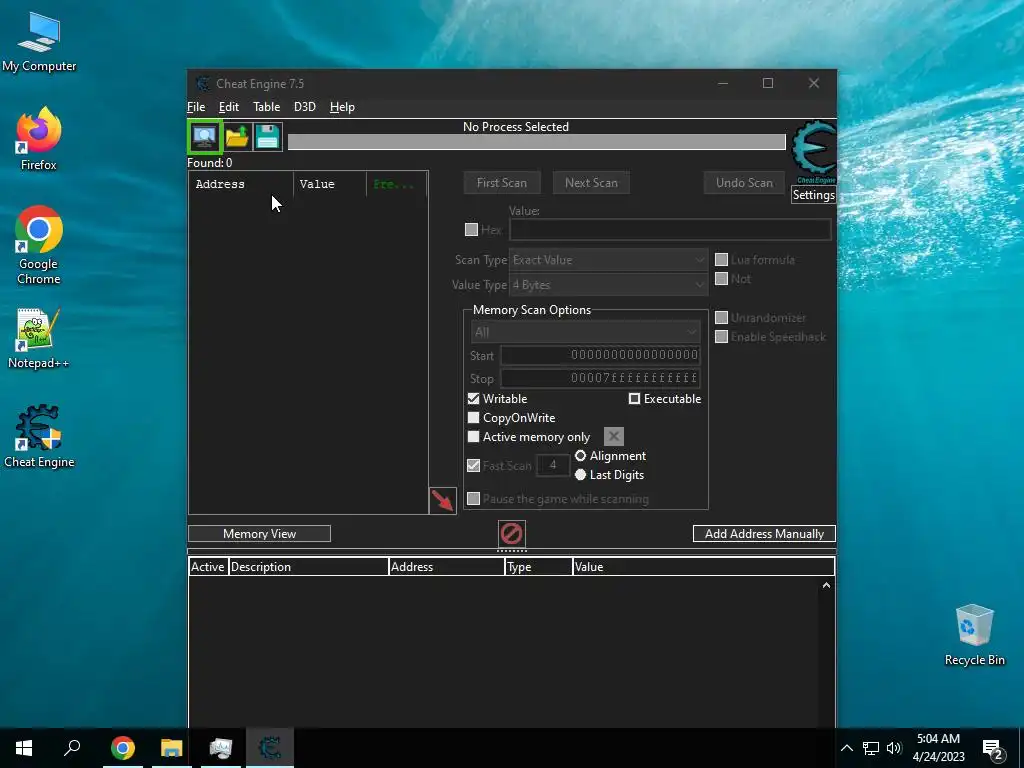Image resolution: width=1024 pixels, height=768 pixels.
Task: Uncheck the Writable option
Action: pos(473,398)
